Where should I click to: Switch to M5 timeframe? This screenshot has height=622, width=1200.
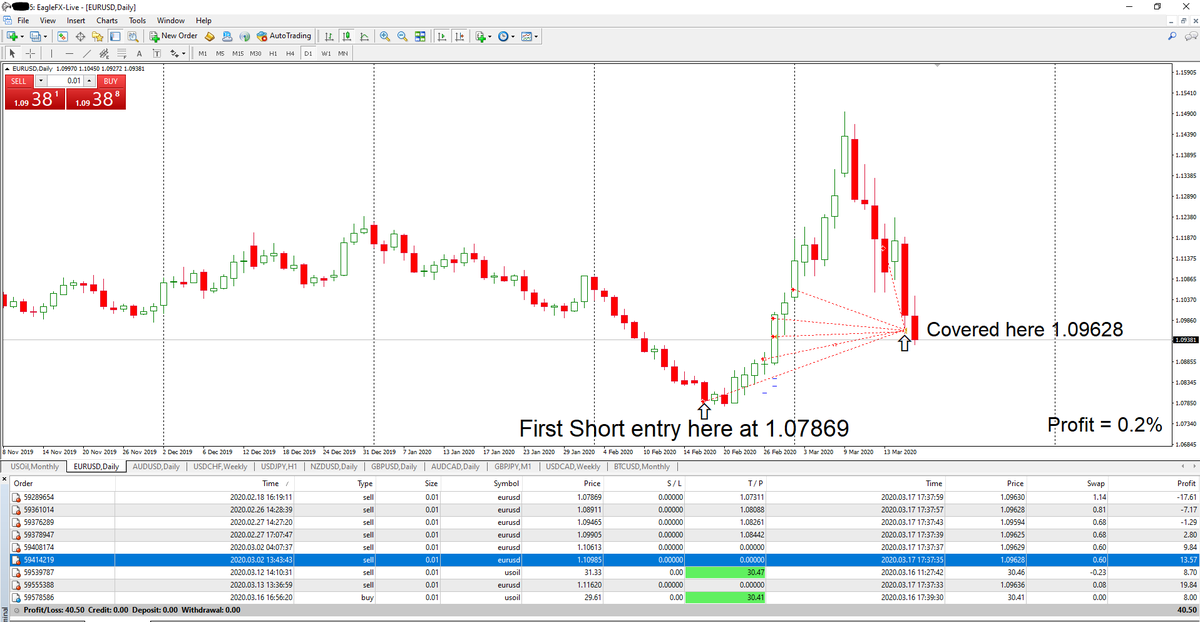point(220,53)
